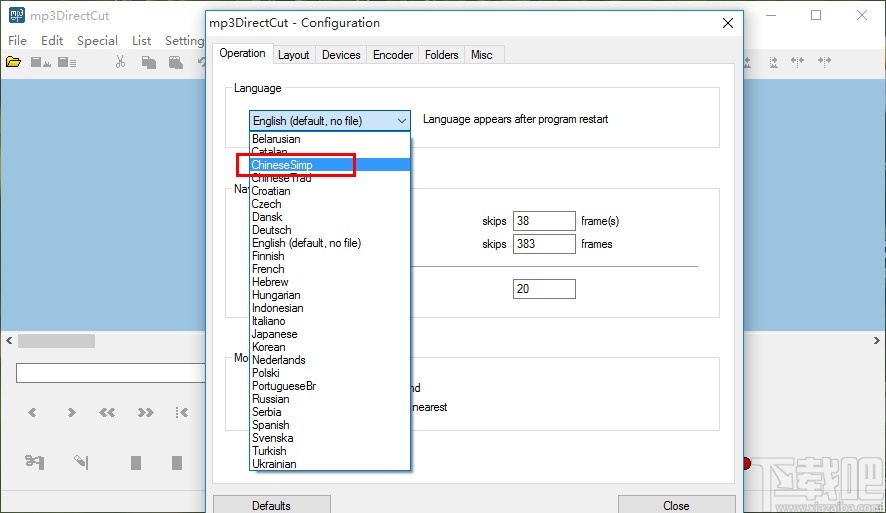Click the yellow open-folder toolbar icon
Screen dimensions: 886x513
(14, 62)
